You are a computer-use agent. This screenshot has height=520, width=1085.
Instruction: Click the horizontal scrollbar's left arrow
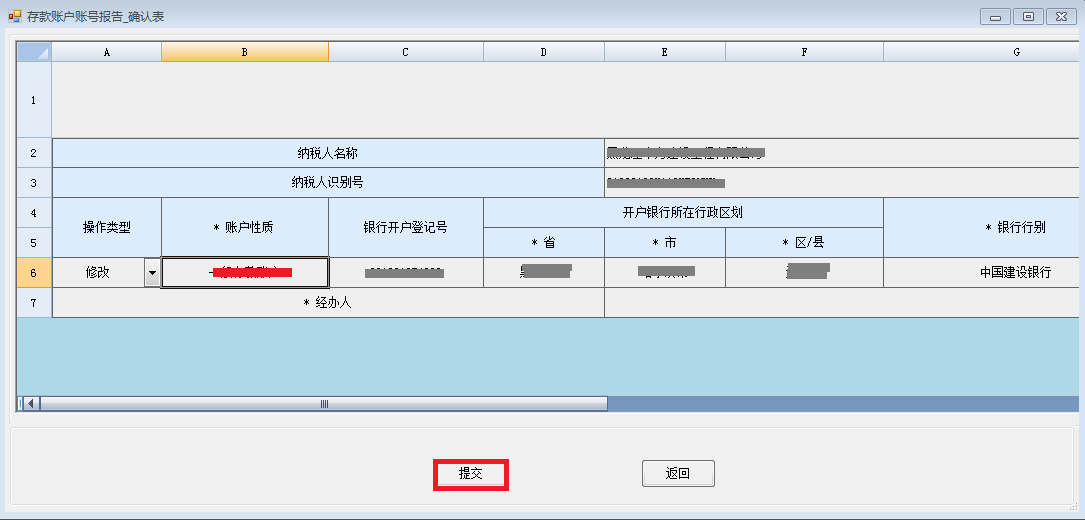click(30, 404)
